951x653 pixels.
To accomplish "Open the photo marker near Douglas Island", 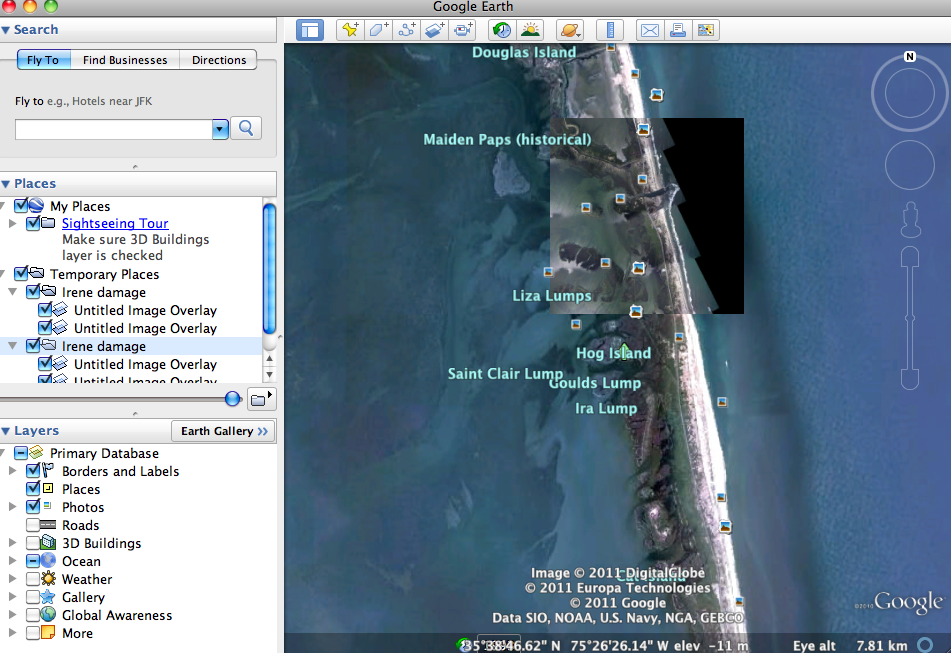I will [x=611, y=47].
